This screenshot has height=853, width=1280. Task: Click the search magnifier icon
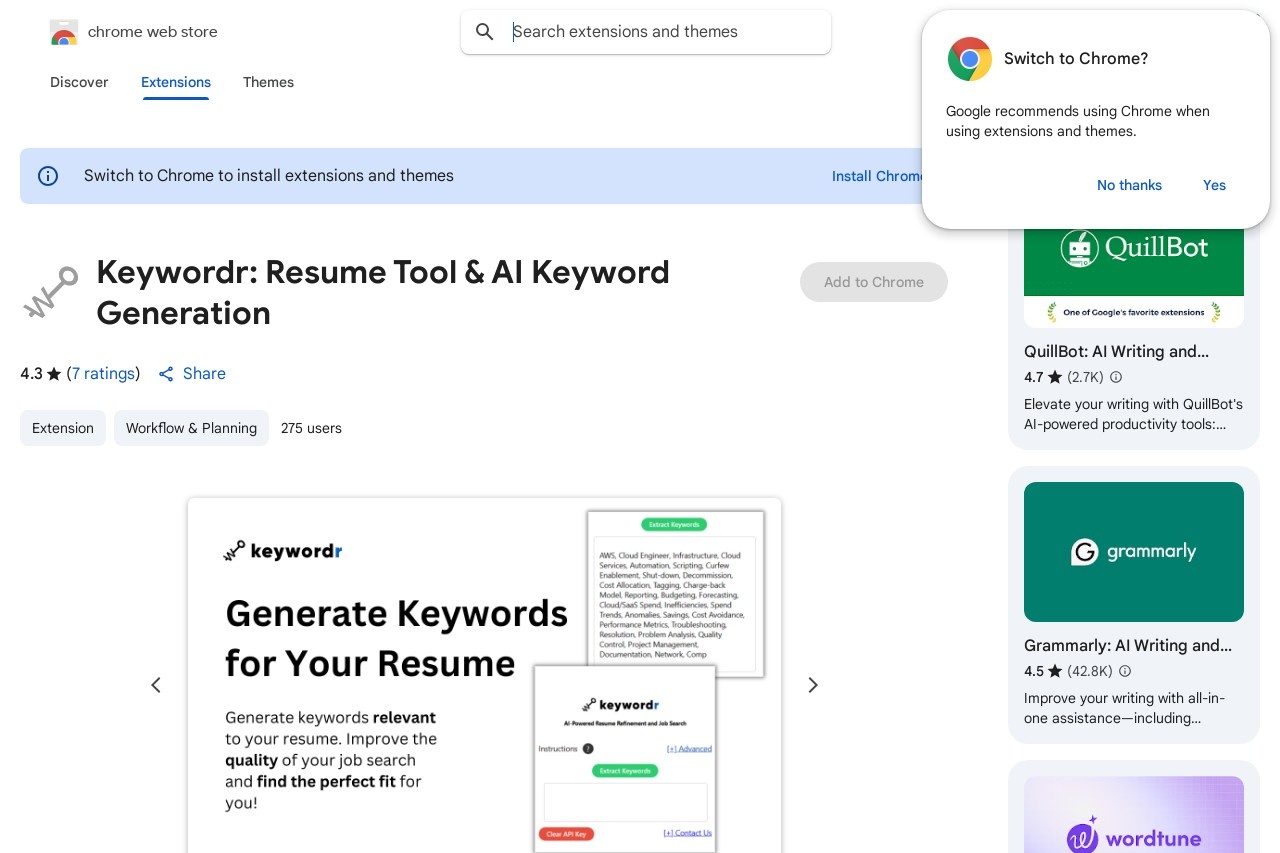(x=485, y=32)
